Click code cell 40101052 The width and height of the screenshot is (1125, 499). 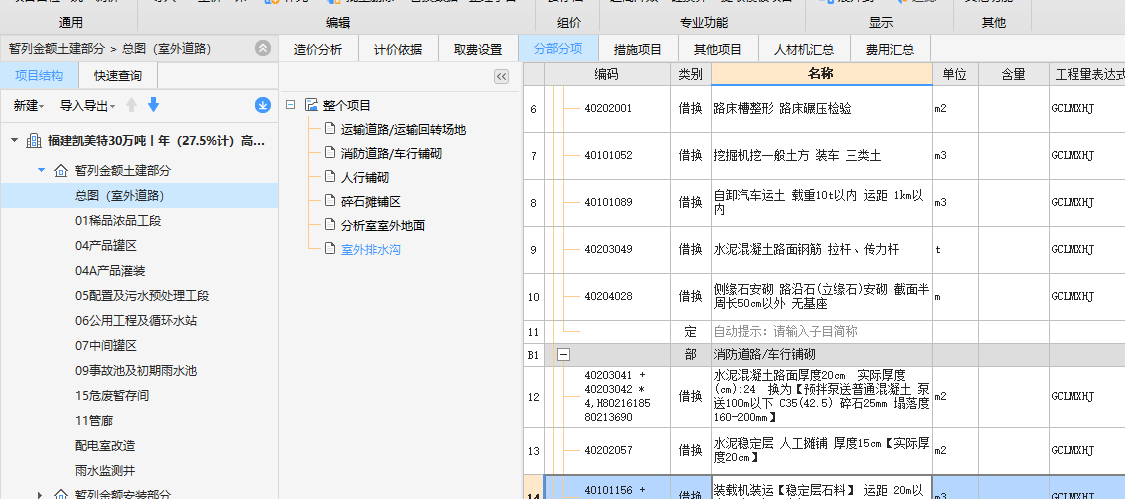(608, 156)
